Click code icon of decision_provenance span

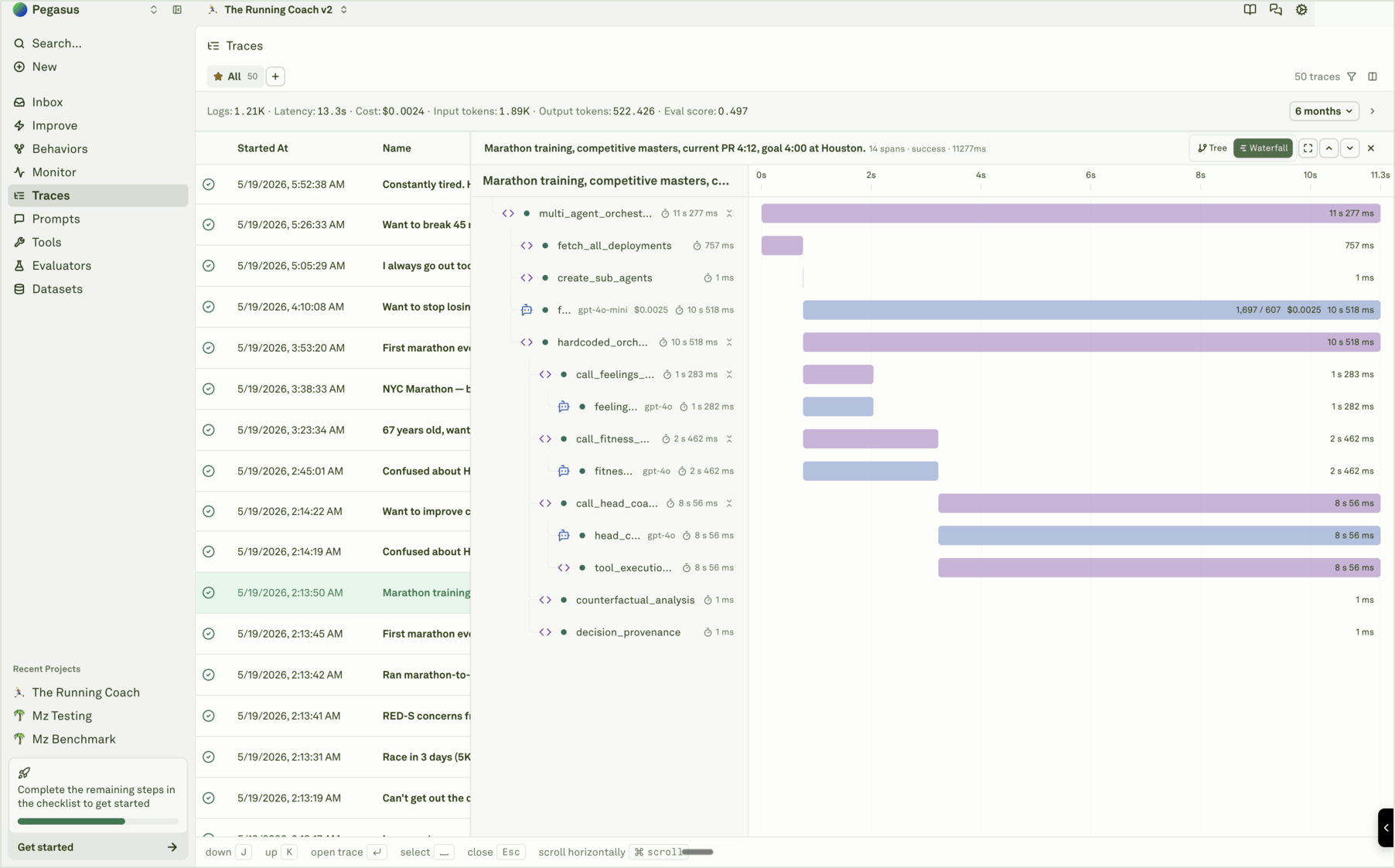tap(545, 632)
